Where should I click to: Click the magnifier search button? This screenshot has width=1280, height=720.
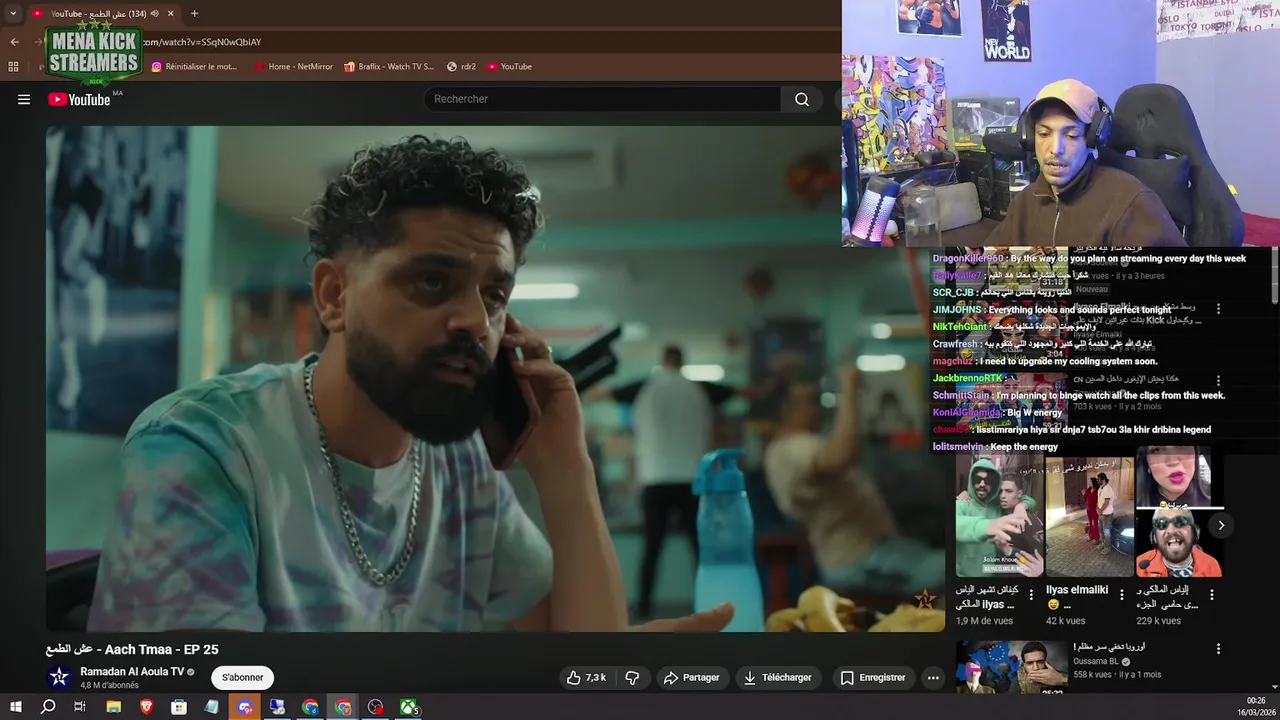(802, 99)
